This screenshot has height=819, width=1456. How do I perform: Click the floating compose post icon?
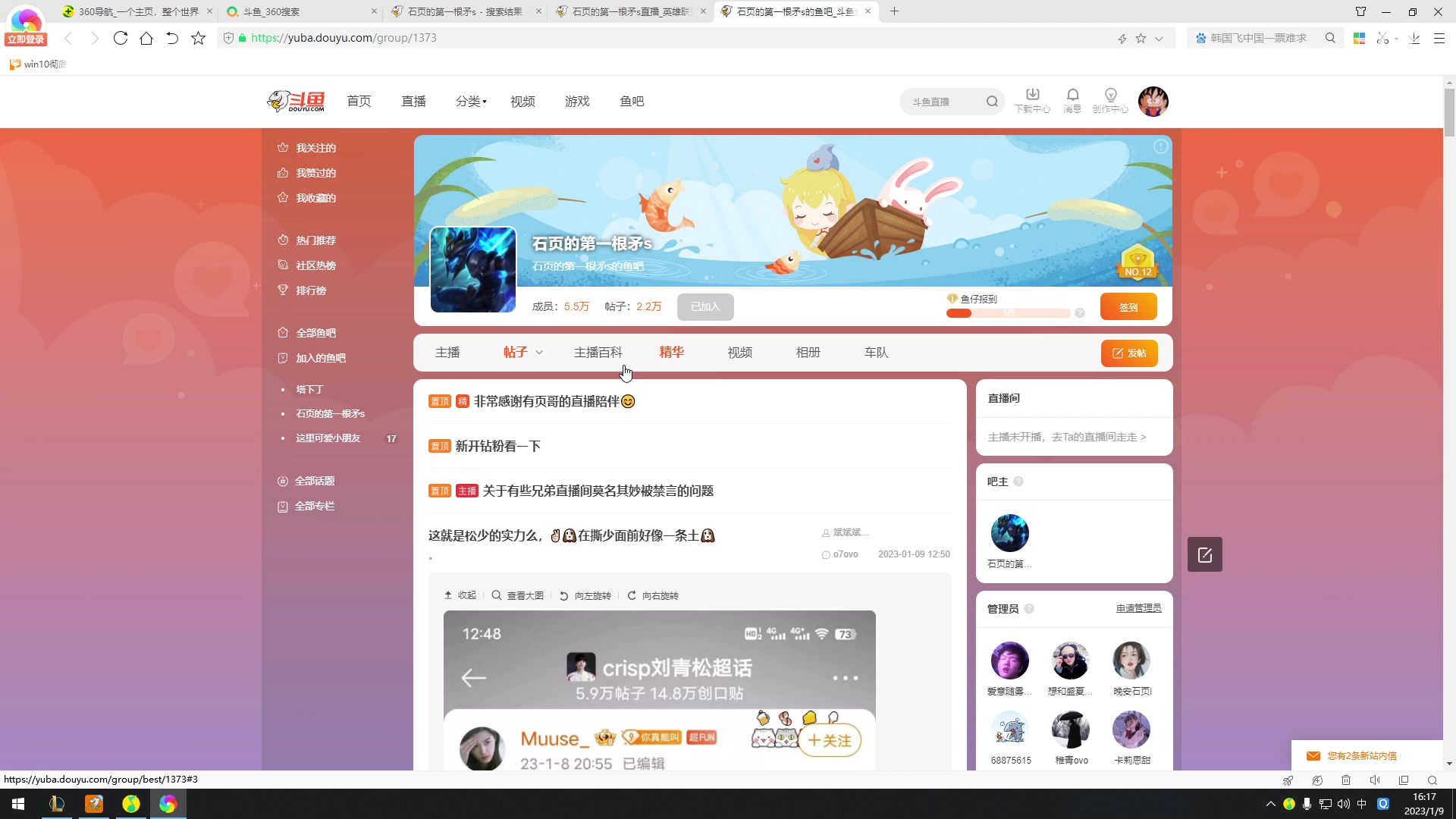pos(1204,554)
